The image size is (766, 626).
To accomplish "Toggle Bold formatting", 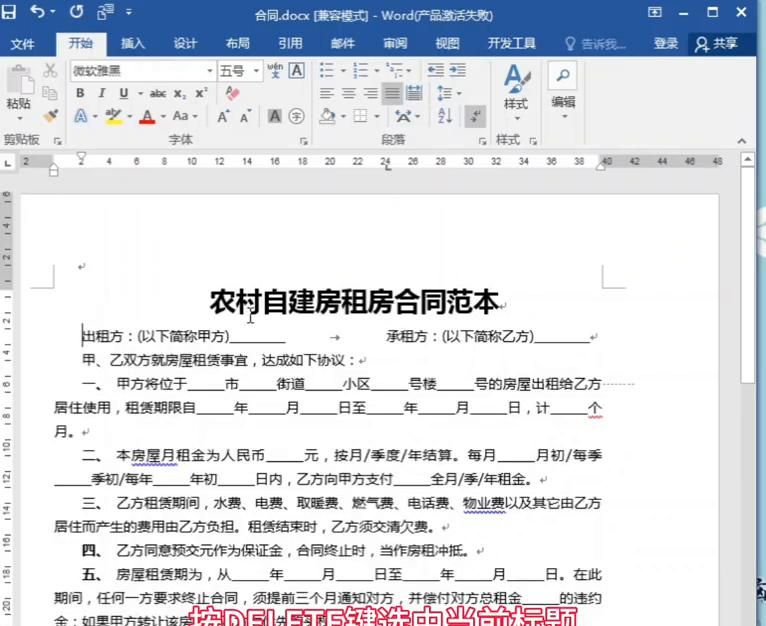I will (80, 93).
